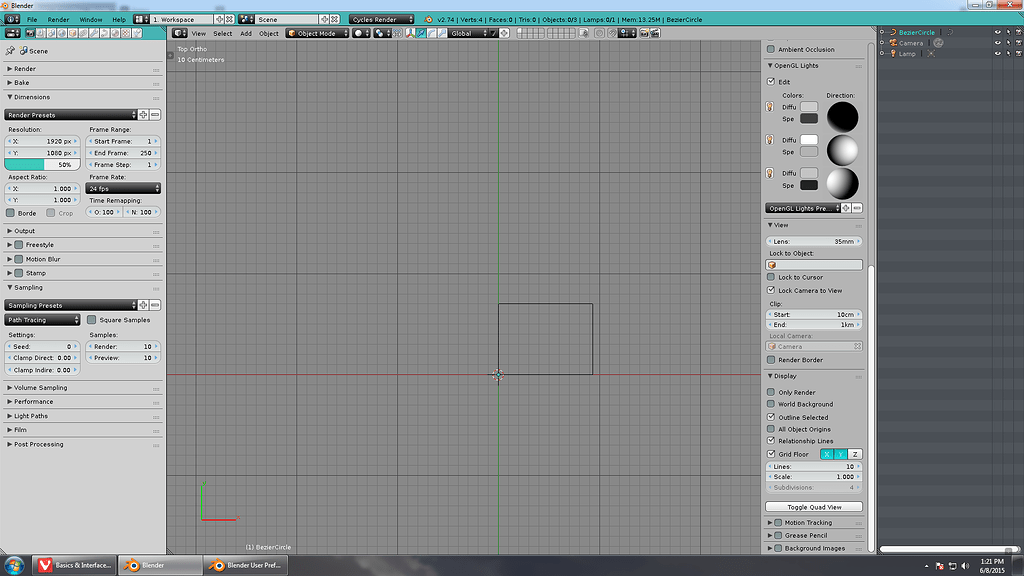Select the scale manipulator icon
The height and width of the screenshot is (576, 1024).
click(443, 33)
